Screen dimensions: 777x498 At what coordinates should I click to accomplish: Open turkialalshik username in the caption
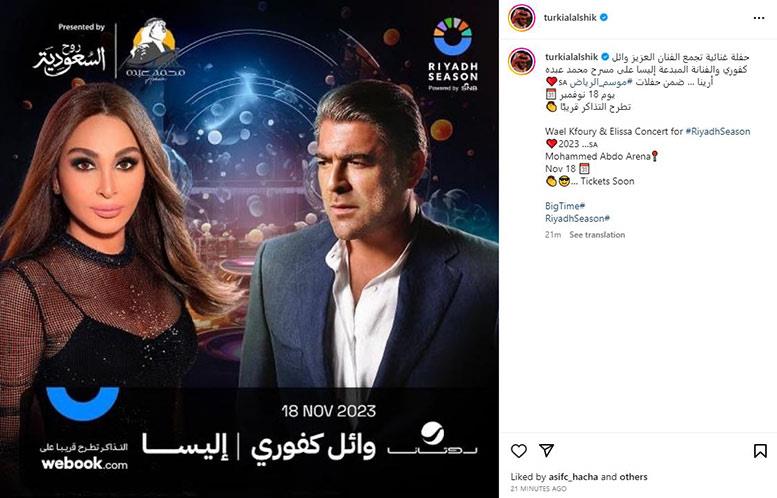click(x=571, y=56)
